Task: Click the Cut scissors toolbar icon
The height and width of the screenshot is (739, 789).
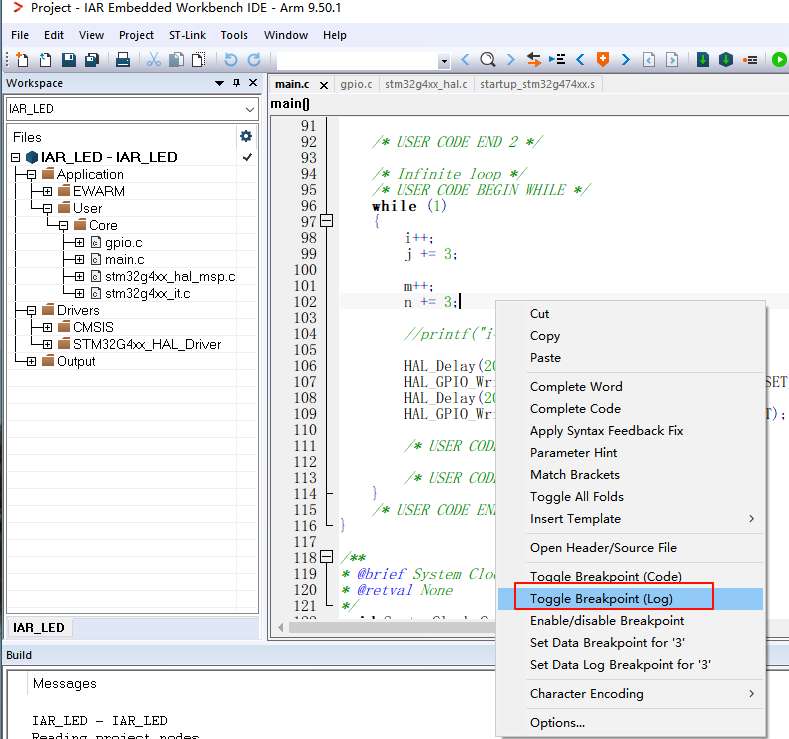Action: pos(153,60)
